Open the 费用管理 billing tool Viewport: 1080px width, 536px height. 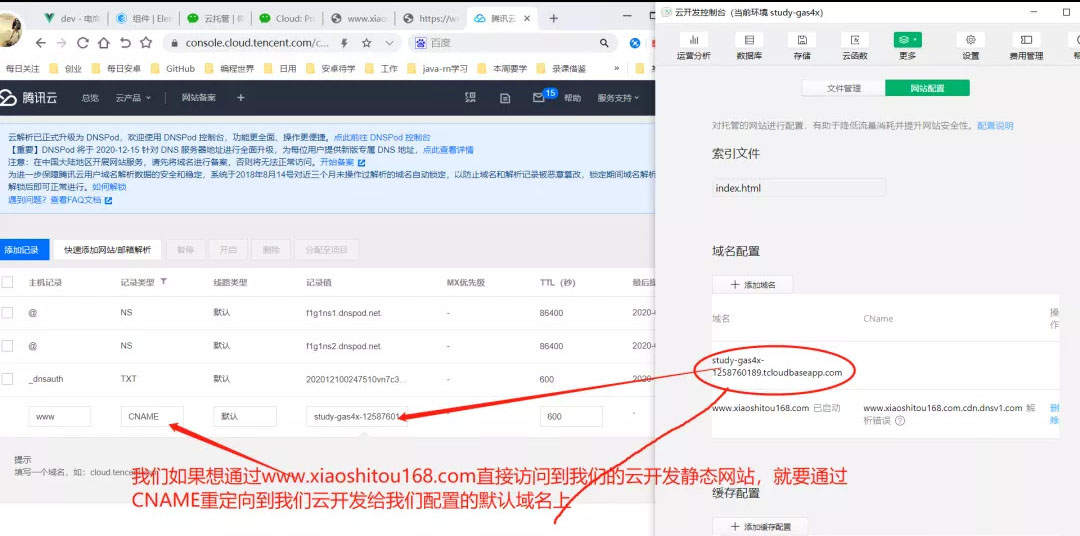(x=1026, y=46)
